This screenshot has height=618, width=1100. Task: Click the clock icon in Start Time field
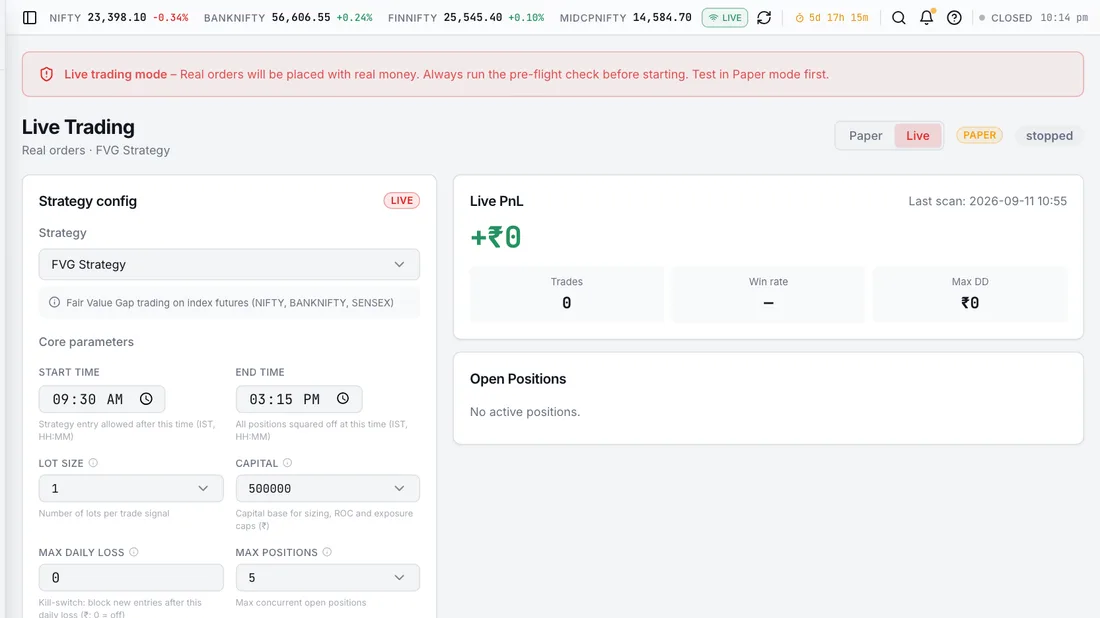pos(146,398)
